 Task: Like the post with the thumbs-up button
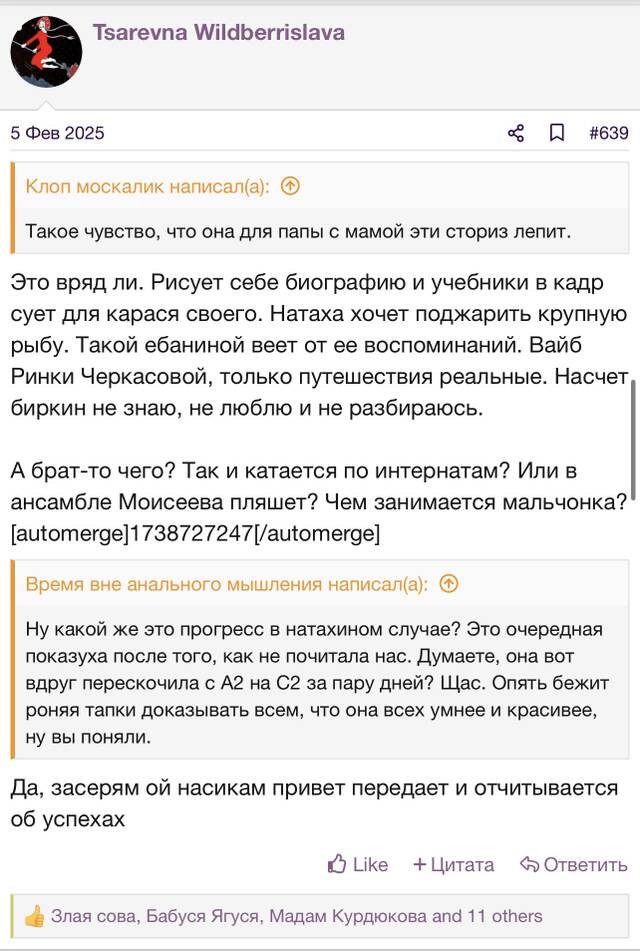pyautogui.click(x=357, y=864)
